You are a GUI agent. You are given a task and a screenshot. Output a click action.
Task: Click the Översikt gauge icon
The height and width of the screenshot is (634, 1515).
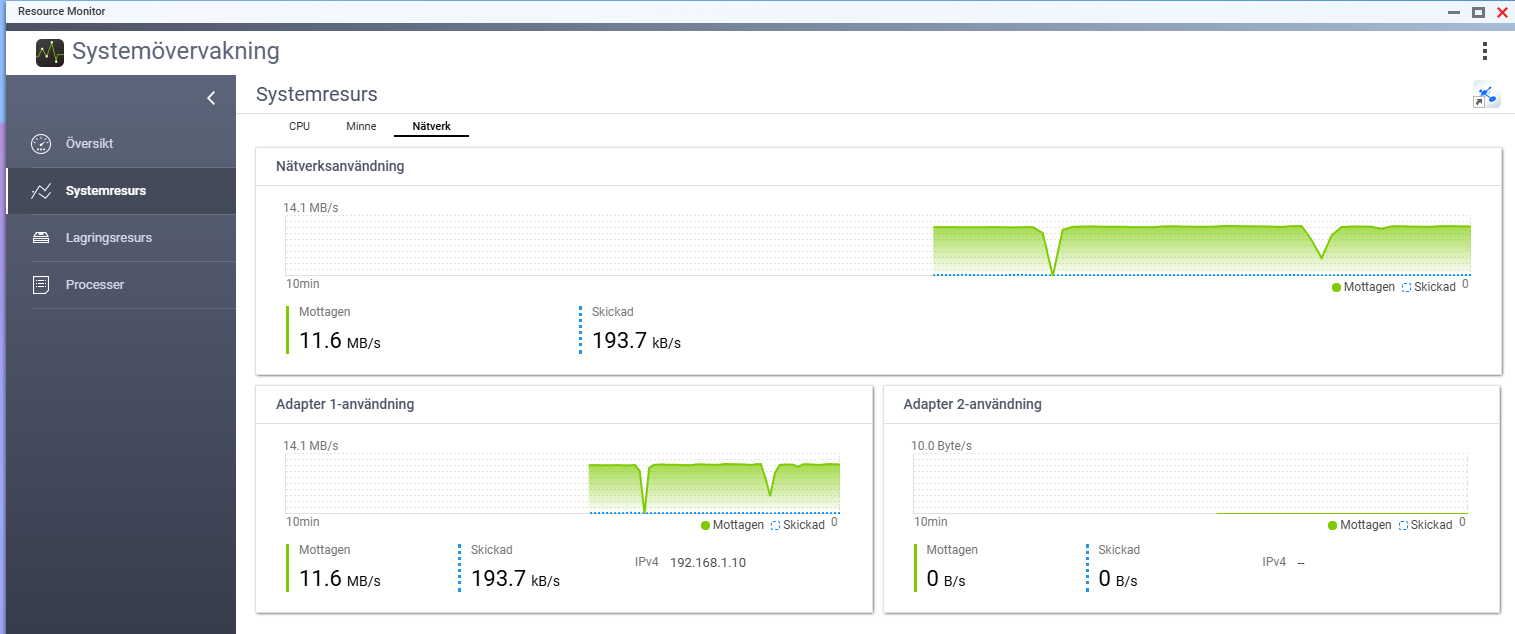click(41, 144)
